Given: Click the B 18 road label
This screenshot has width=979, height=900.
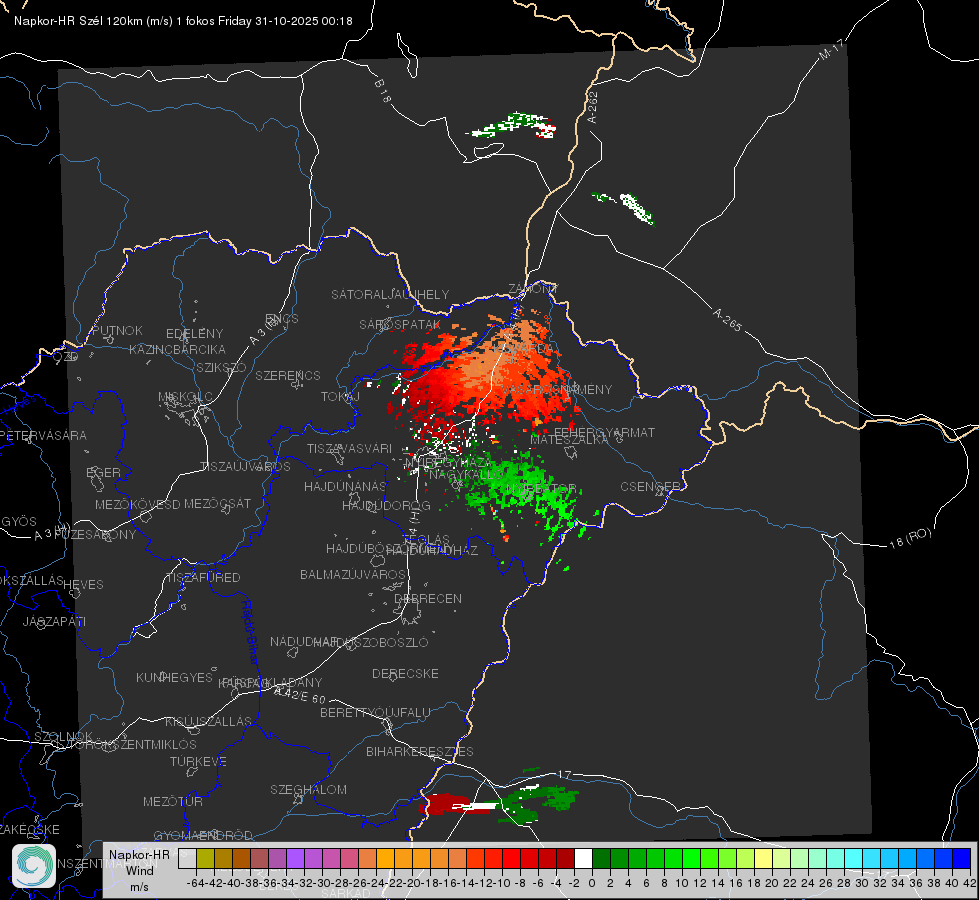Looking at the screenshot, I should coord(382,91).
